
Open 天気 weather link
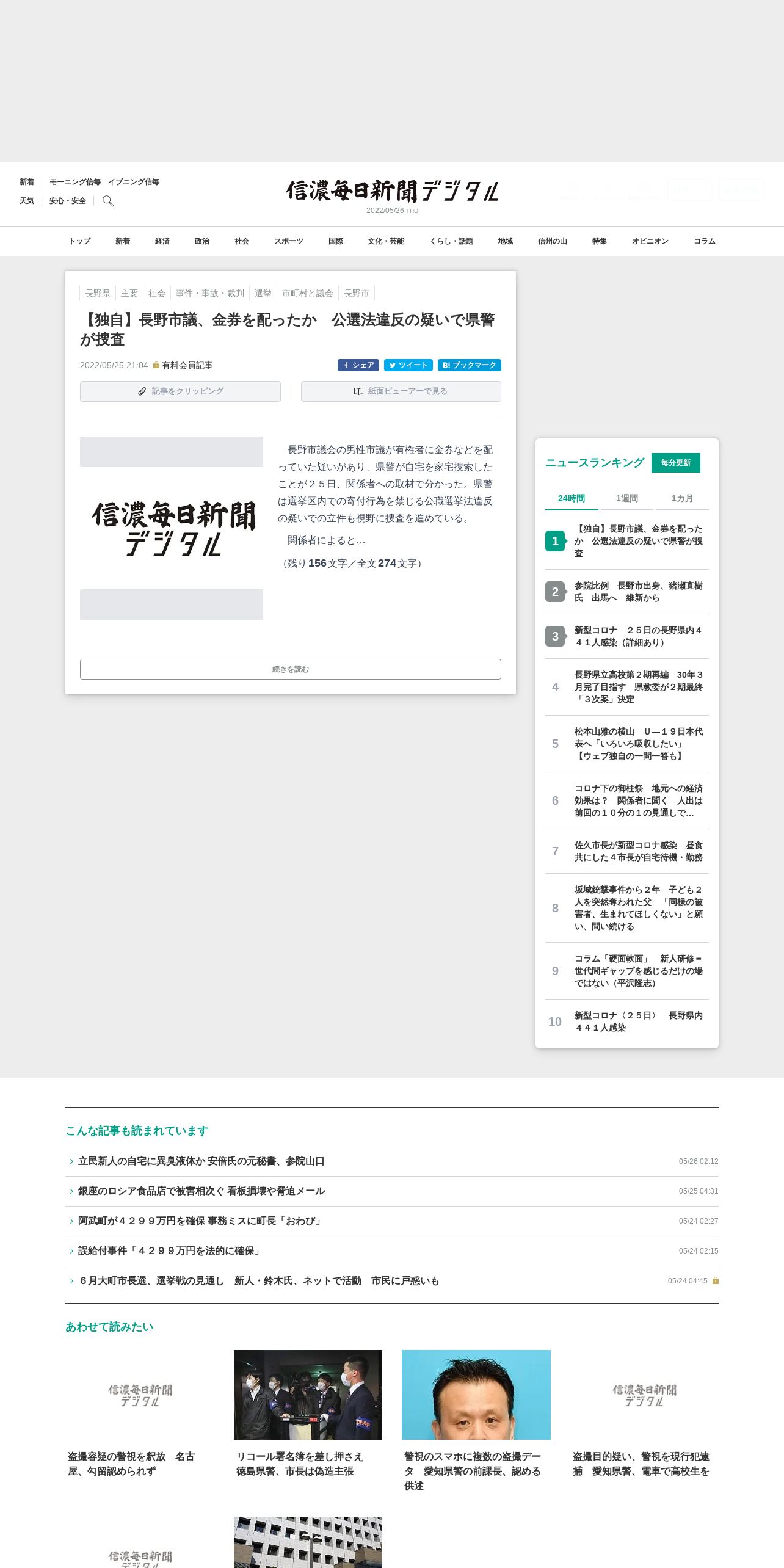(27, 201)
